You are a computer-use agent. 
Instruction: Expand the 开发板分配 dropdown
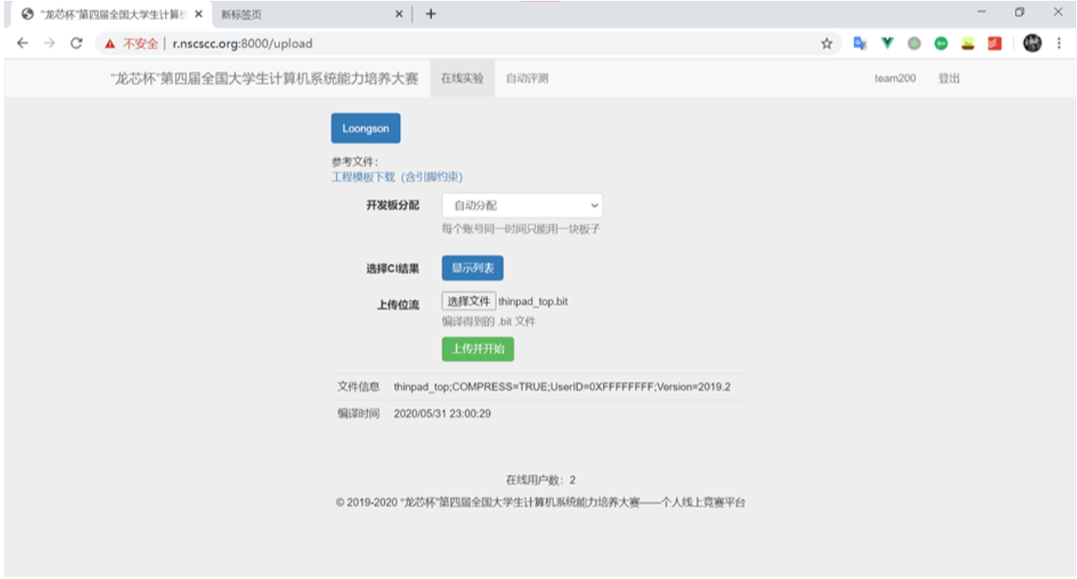click(522, 205)
